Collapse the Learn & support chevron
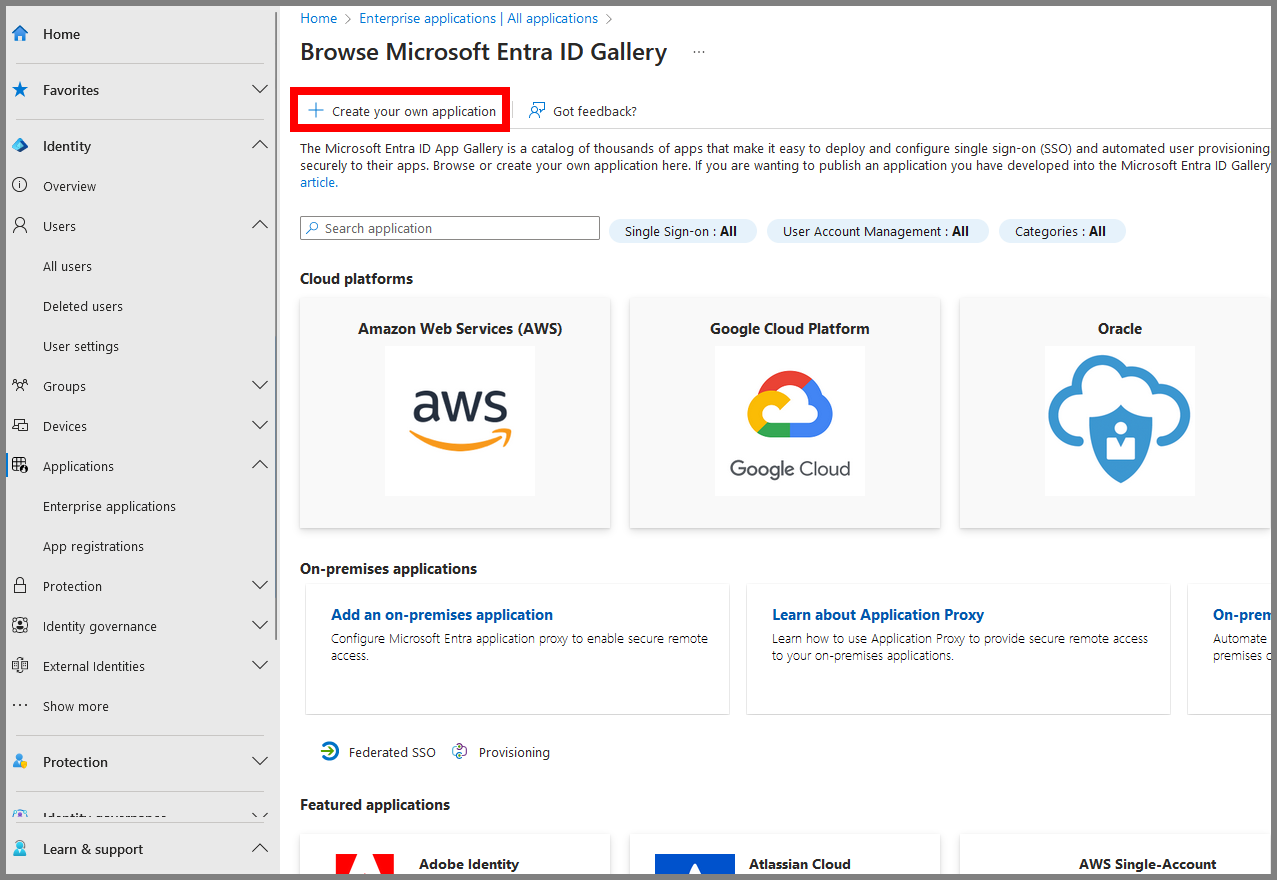Image resolution: width=1277 pixels, height=880 pixels. coord(260,849)
